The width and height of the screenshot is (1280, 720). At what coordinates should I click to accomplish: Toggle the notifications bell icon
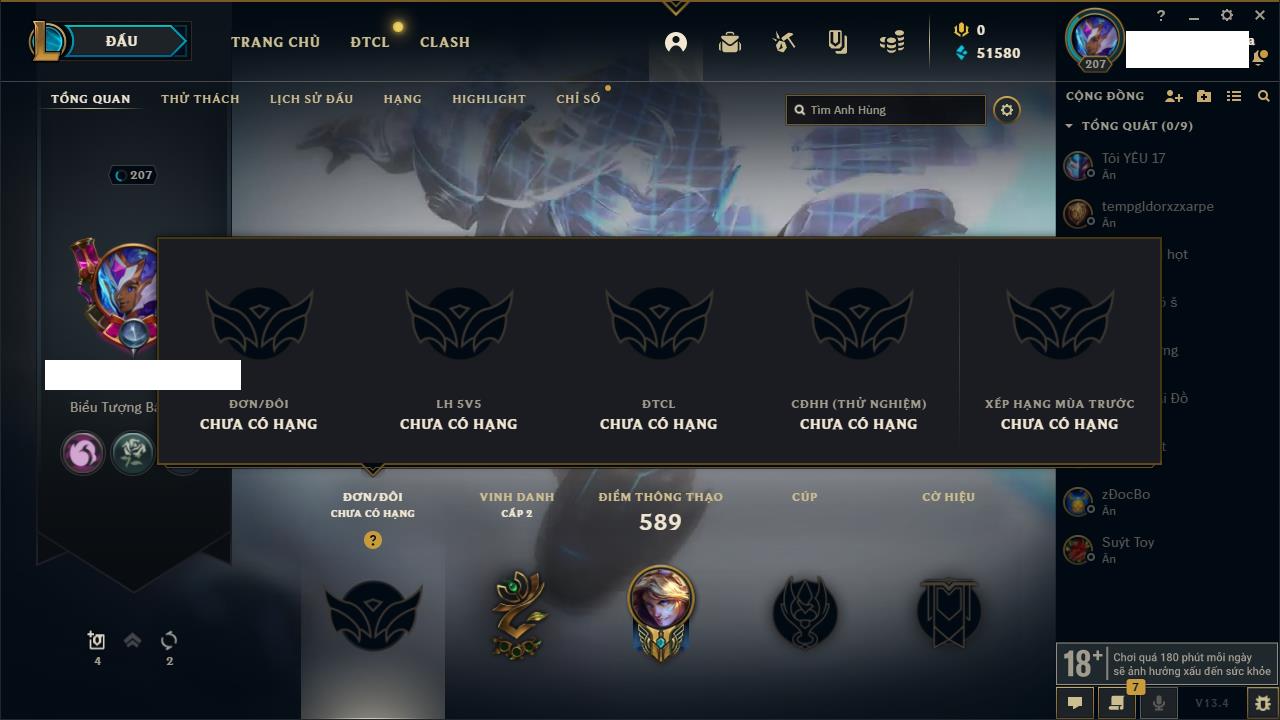click(1257, 58)
